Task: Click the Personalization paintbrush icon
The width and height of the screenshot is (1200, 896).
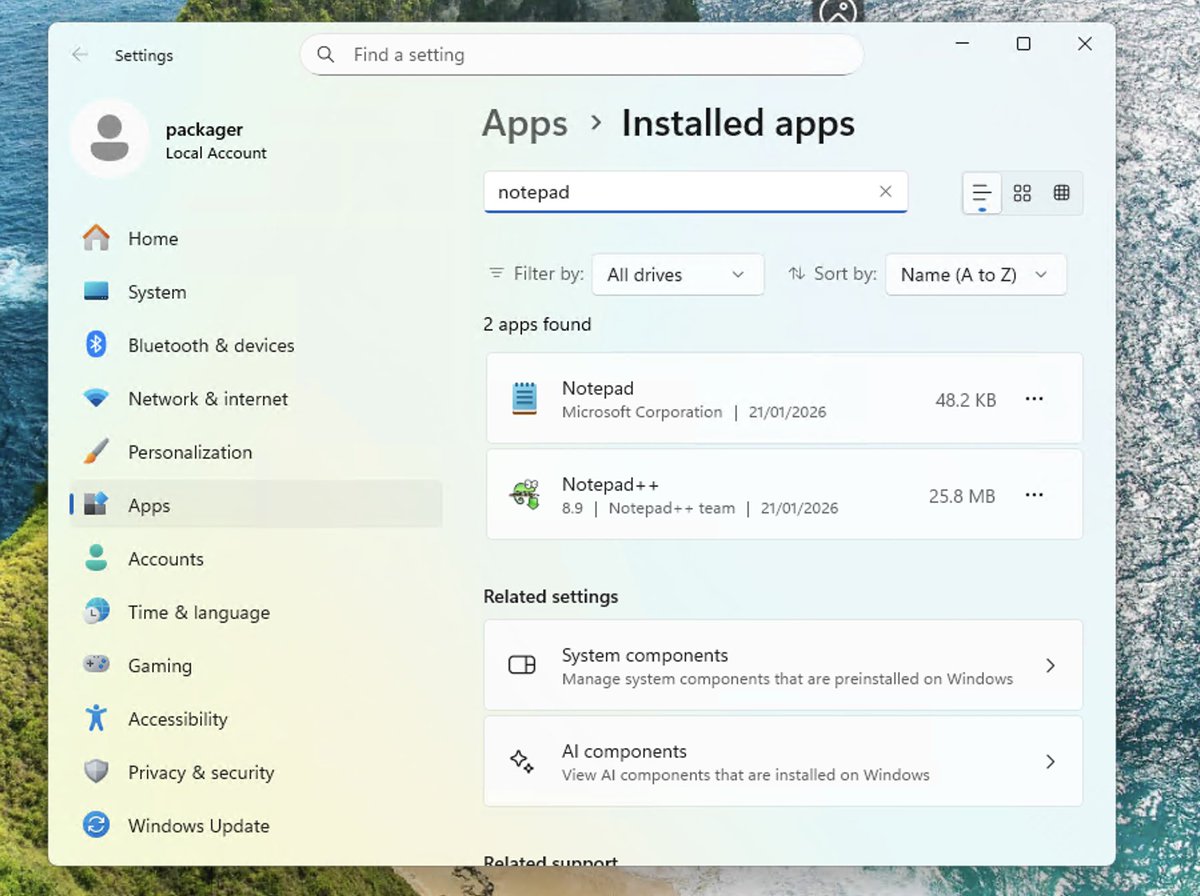Action: pyautogui.click(x=96, y=452)
